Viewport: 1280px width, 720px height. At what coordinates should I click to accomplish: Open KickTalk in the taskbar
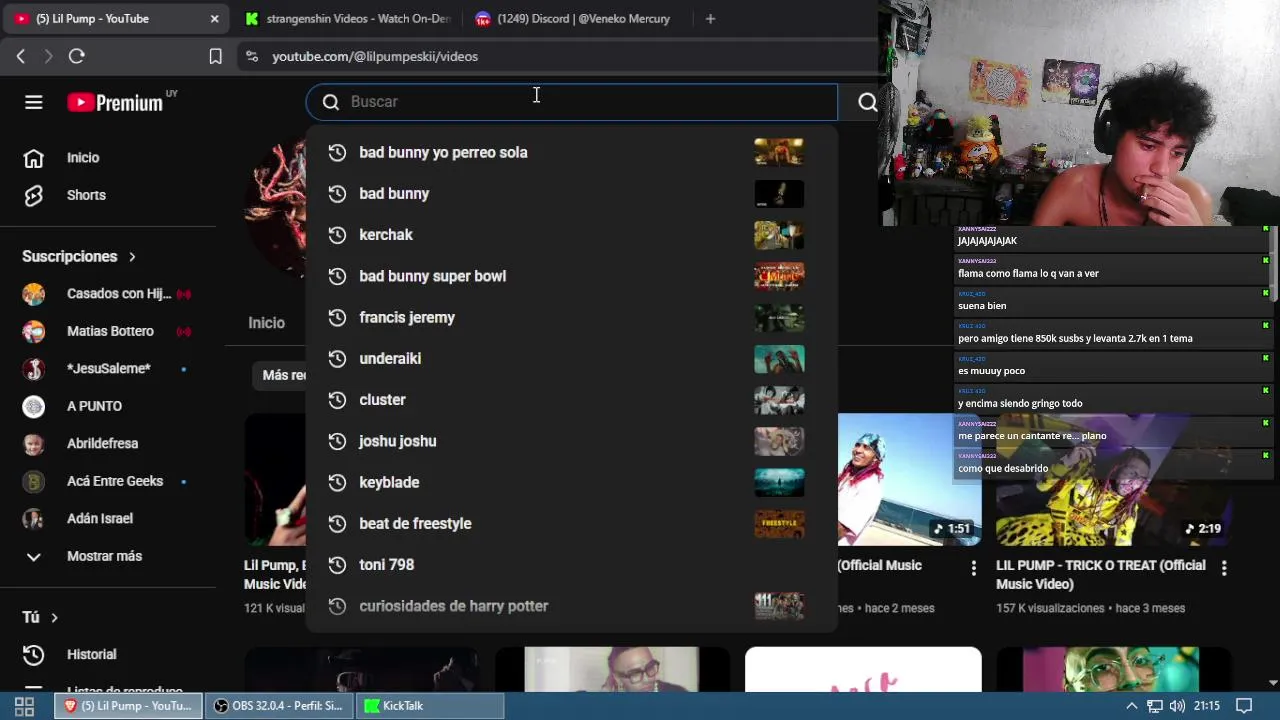430,706
